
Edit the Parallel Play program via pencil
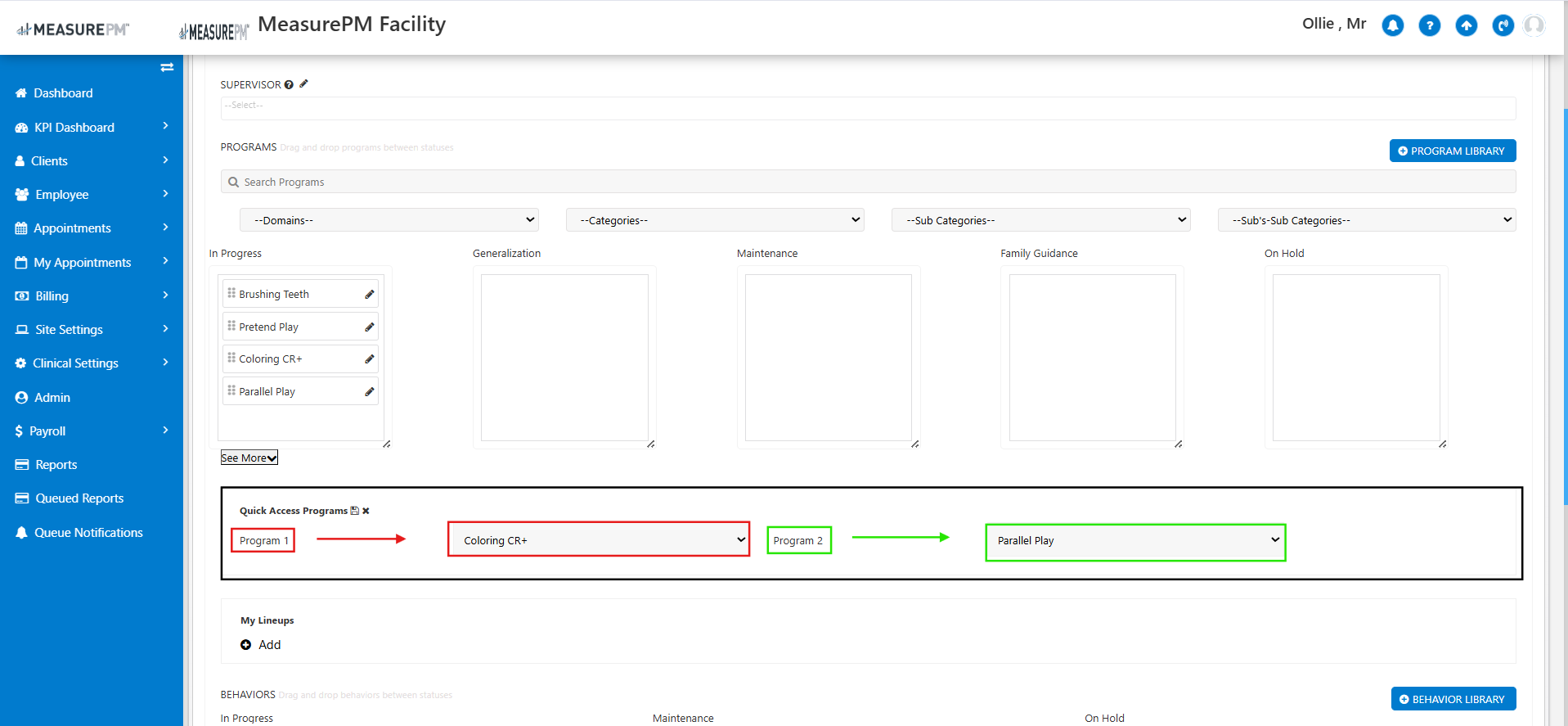370,391
